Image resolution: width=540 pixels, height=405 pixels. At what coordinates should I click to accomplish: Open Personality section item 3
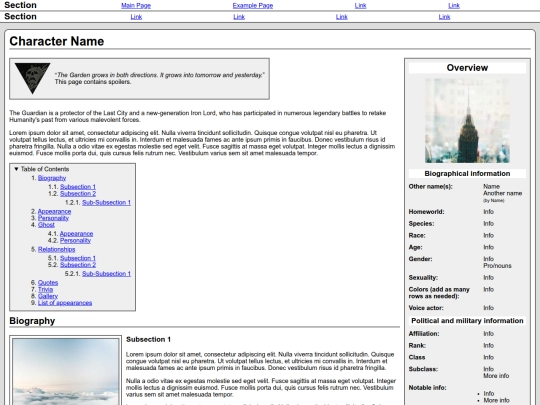[x=53, y=218]
